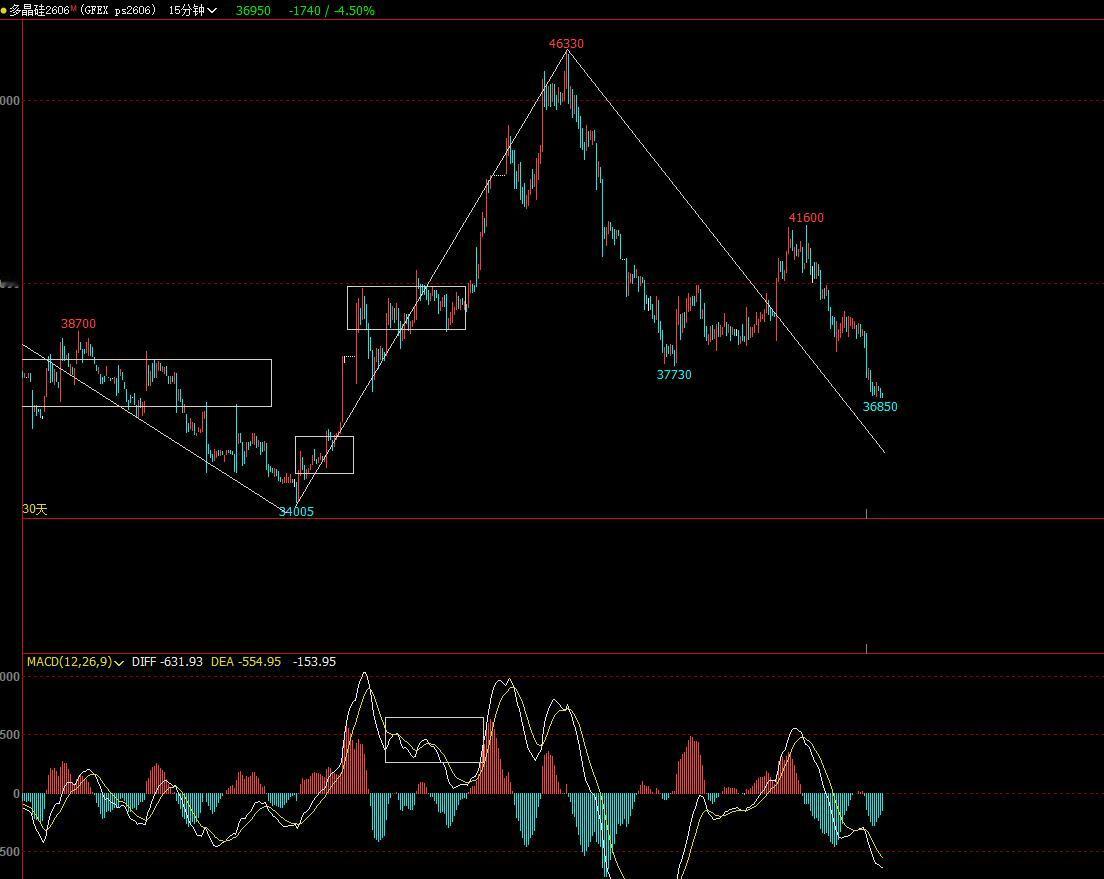Screen dimensions: 1104x879
Task: Click the red M marker after 2606
Action: click(x=73, y=8)
